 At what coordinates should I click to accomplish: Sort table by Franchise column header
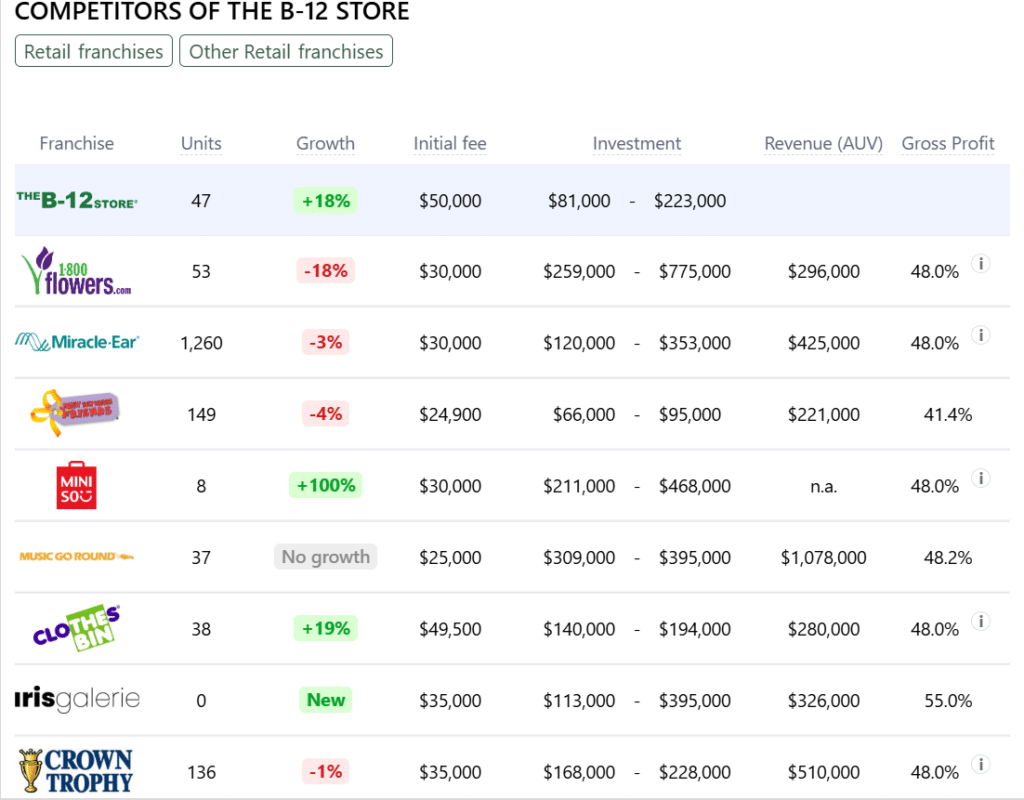pos(76,143)
